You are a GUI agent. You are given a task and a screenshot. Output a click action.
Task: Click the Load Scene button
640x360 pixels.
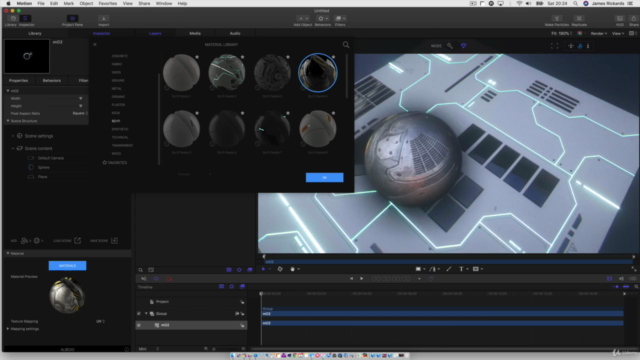pos(67,240)
